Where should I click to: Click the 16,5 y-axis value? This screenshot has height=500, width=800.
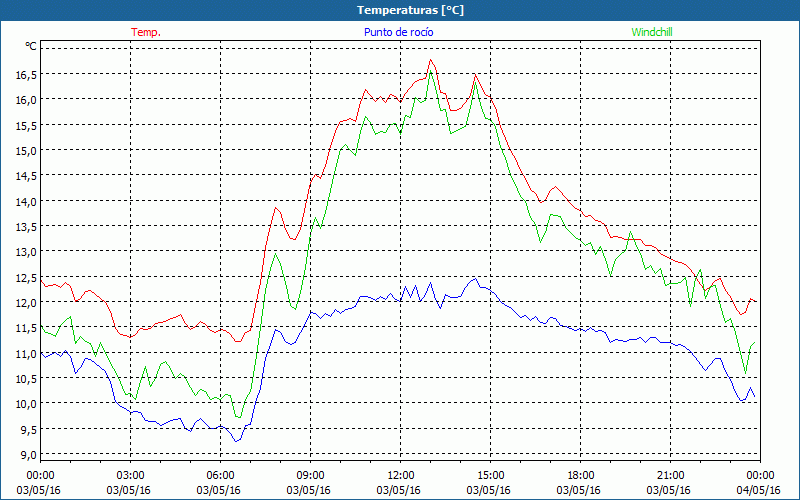click(27, 75)
